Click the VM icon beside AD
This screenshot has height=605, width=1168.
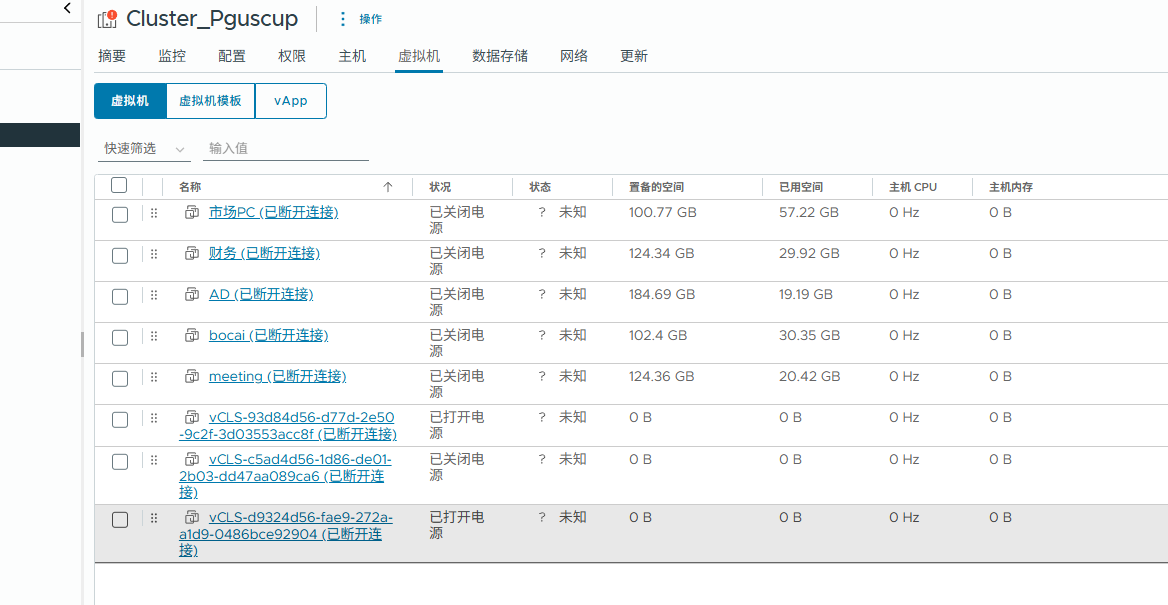tap(192, 294)
